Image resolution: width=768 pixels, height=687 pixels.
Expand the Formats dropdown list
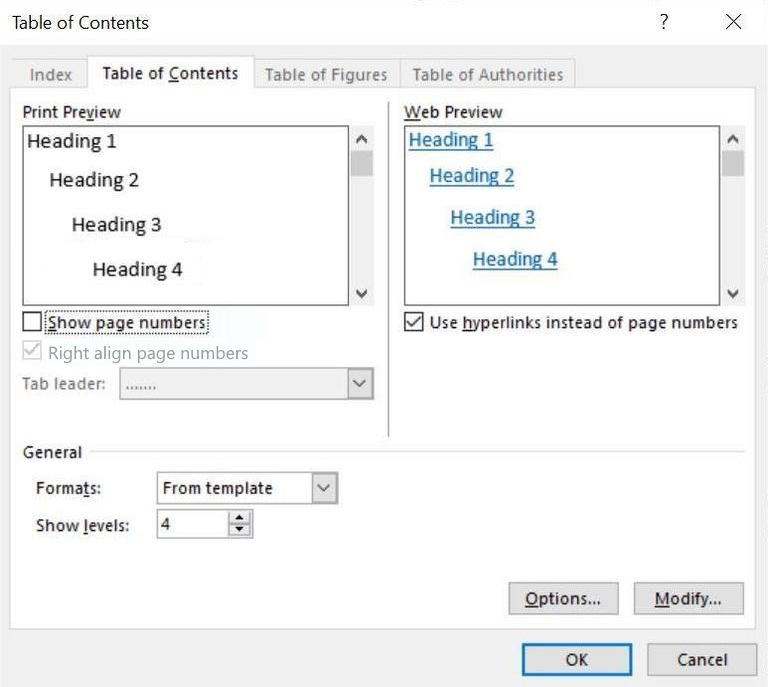click(x=324, y=488)
